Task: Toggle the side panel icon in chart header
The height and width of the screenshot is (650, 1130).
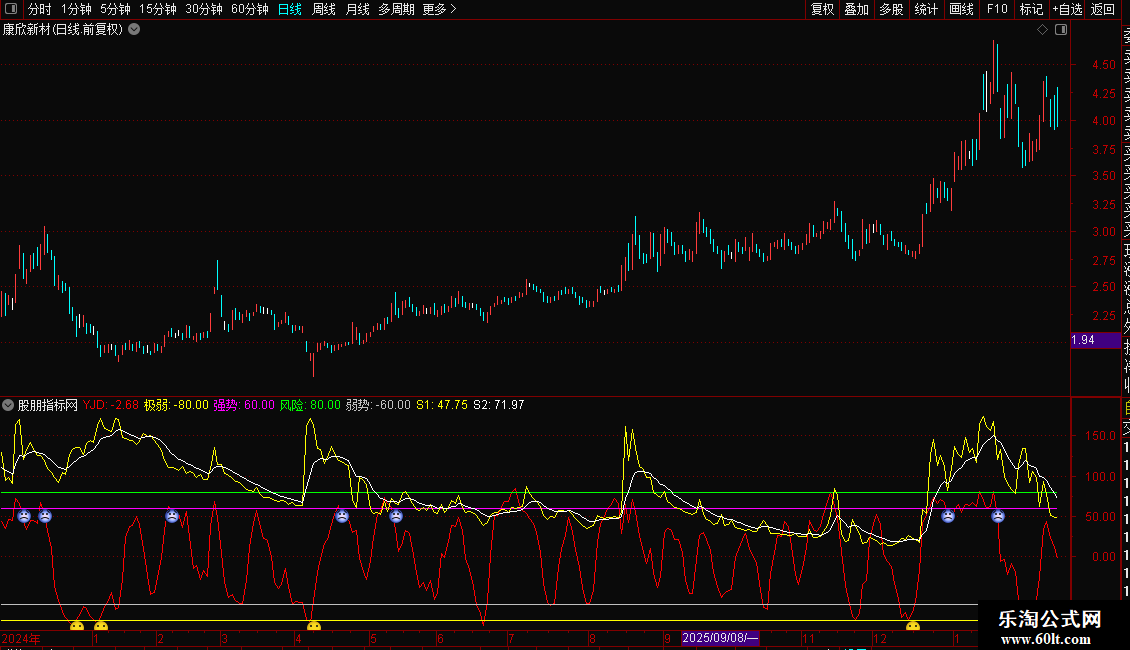Action: click(1061, 30)
